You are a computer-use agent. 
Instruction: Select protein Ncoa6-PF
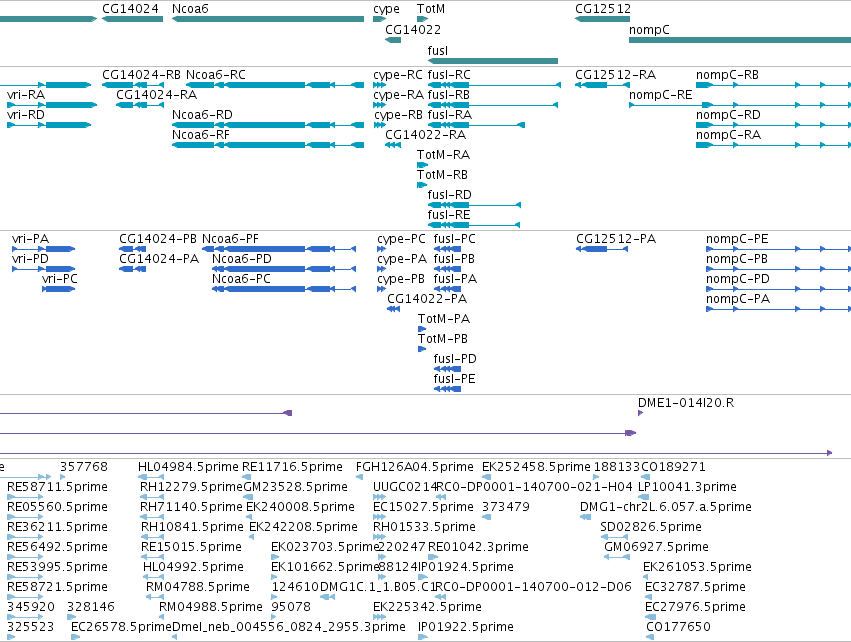279,249
